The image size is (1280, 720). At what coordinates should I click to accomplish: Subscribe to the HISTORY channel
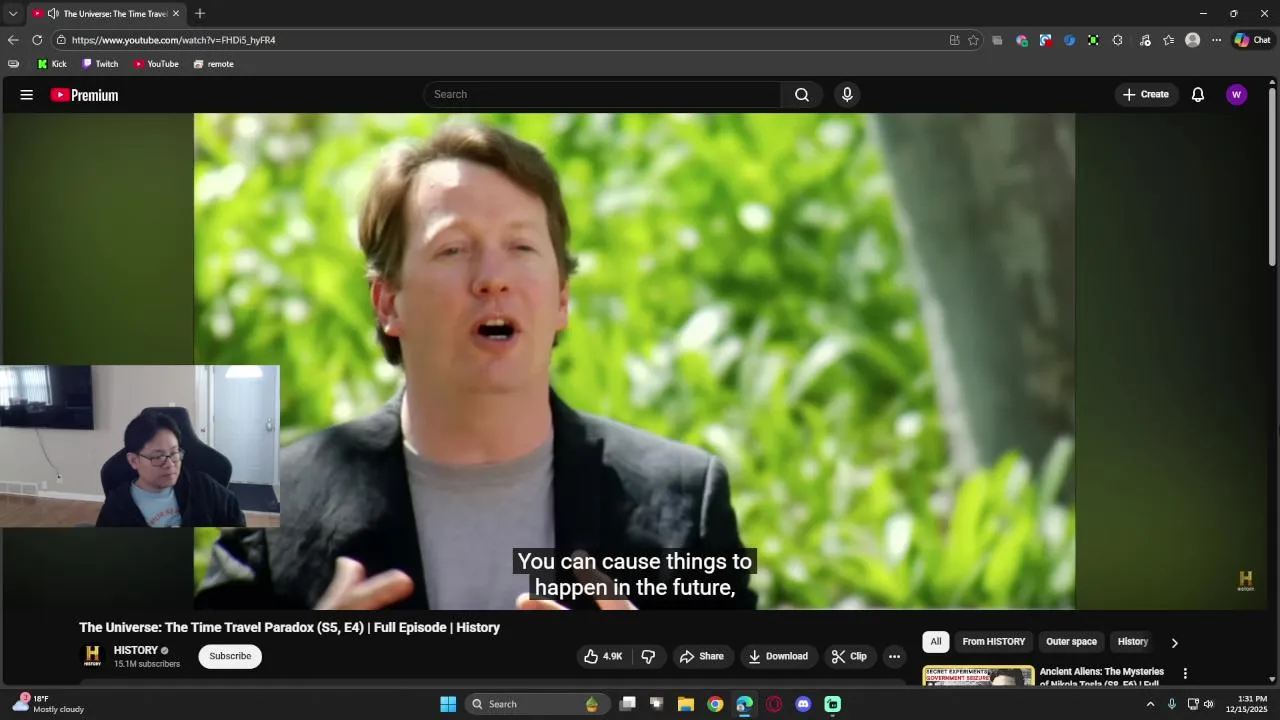click(230, 656)
